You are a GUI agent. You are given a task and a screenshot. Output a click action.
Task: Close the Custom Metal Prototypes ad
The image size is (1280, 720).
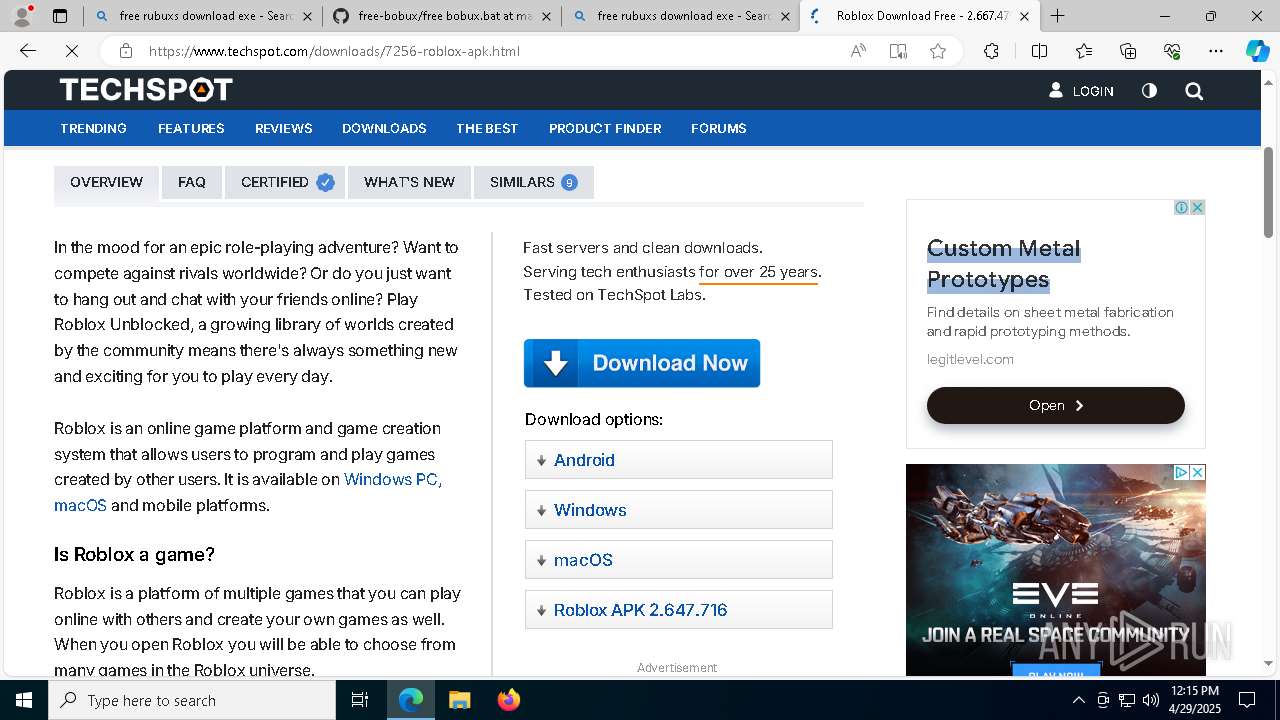(x=1197, y=207)
